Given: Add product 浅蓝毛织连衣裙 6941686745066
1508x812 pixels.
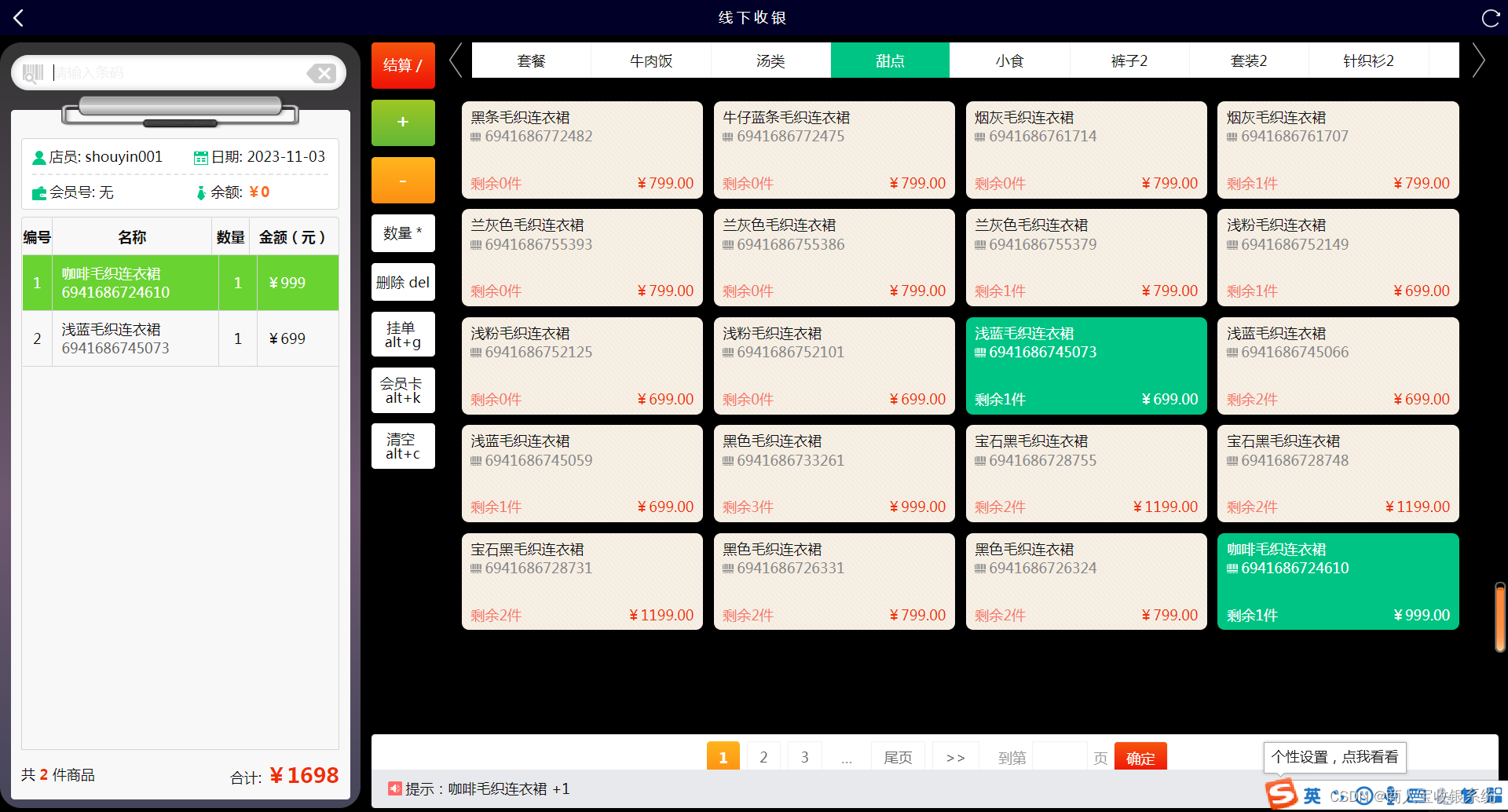Looking at the screenshot, I should pyautogui.click(x=1338, y=366).
